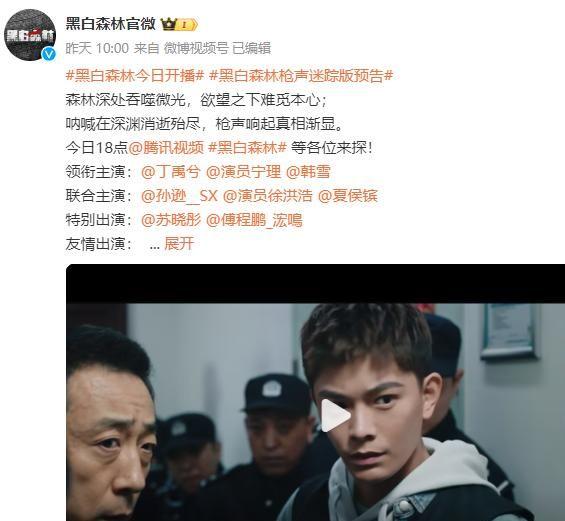The image size is (565, 521).
Task: Open hashtag #黑白森林今日开播#
Action: tap(135, 76)
